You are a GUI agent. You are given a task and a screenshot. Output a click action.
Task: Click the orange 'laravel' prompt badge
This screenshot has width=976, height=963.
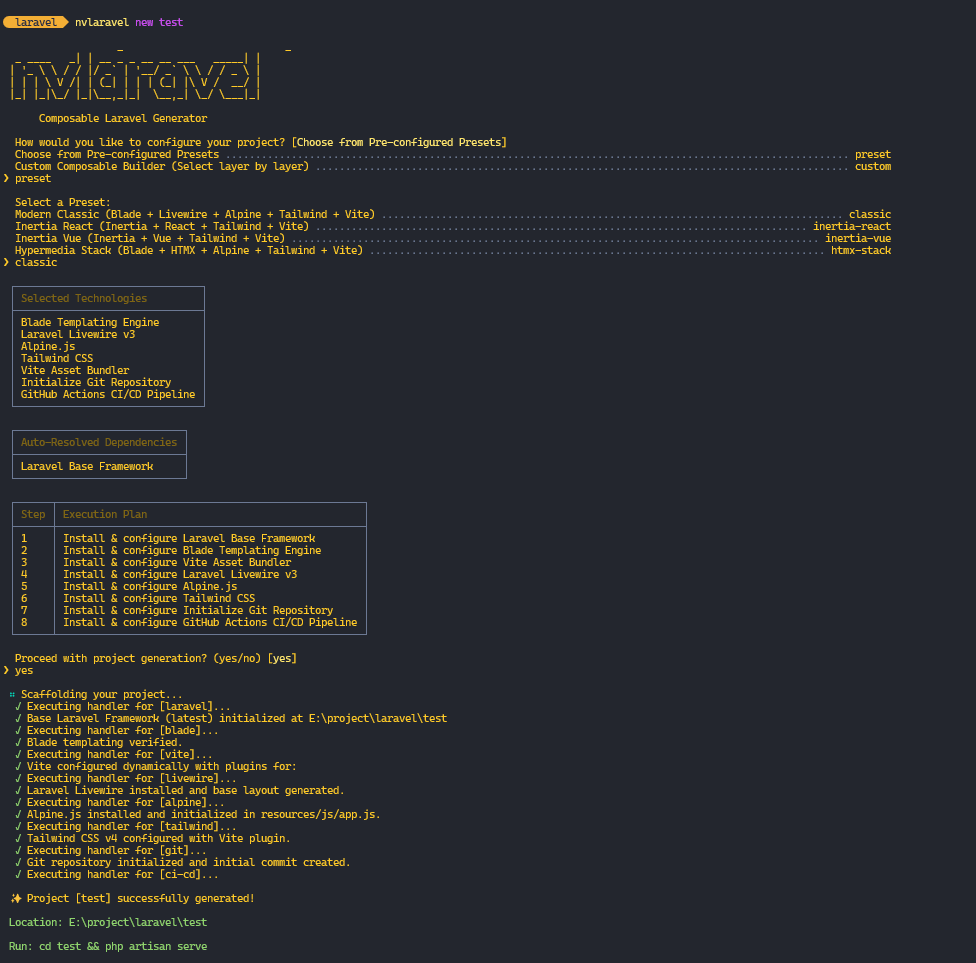35,22
